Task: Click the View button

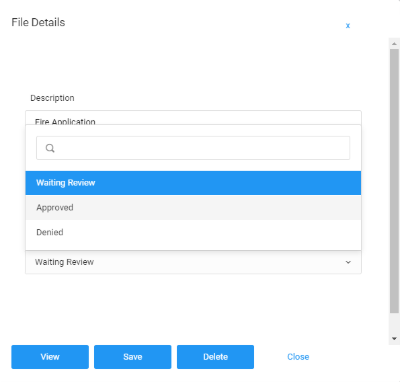Action: pos(50,357)
